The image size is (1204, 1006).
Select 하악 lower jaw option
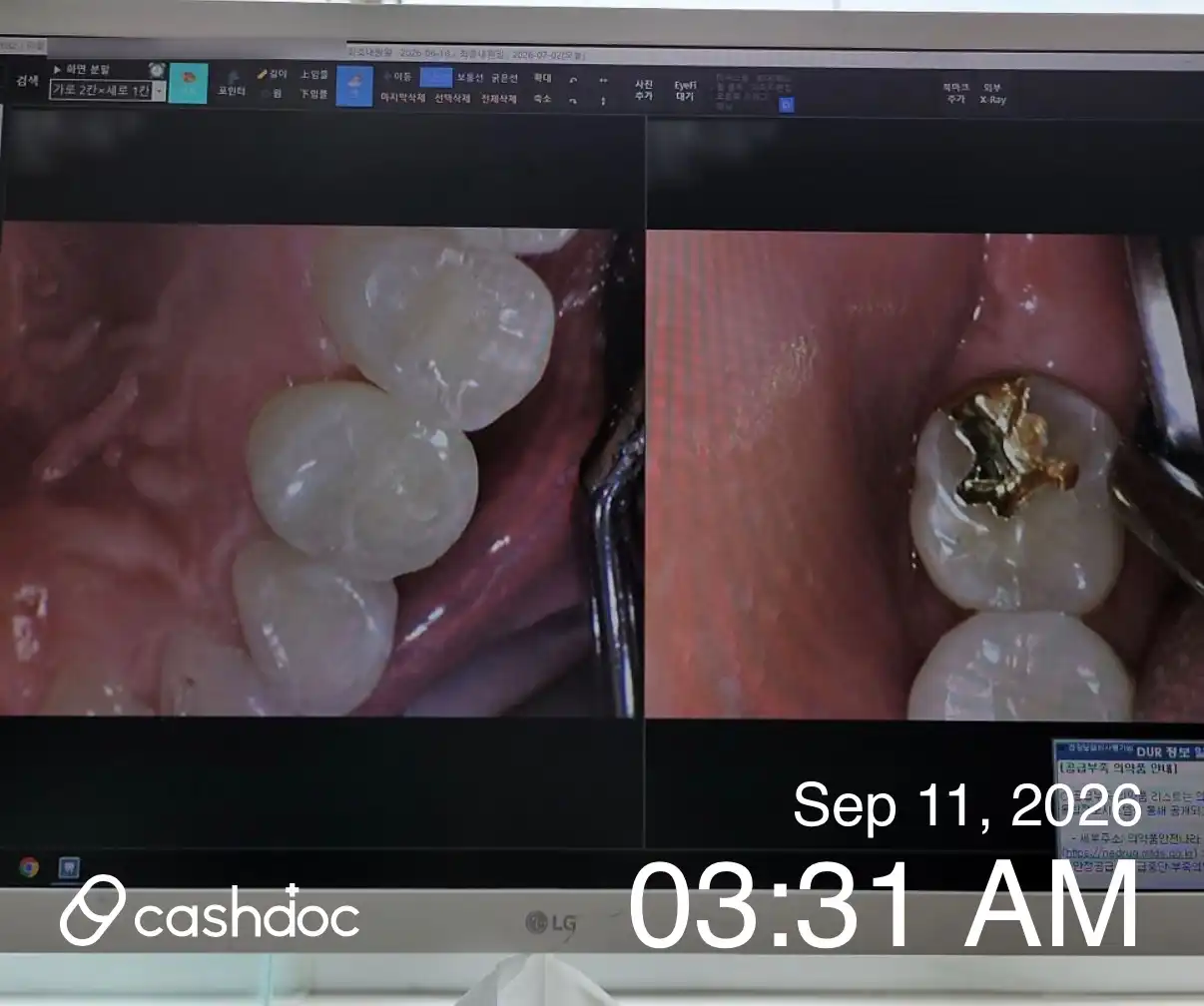click(313, 94)
